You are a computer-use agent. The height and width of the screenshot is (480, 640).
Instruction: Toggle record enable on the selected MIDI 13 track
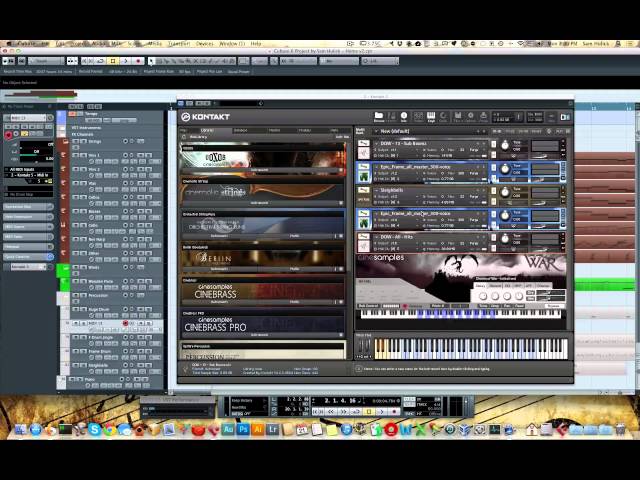coord(125,323)
